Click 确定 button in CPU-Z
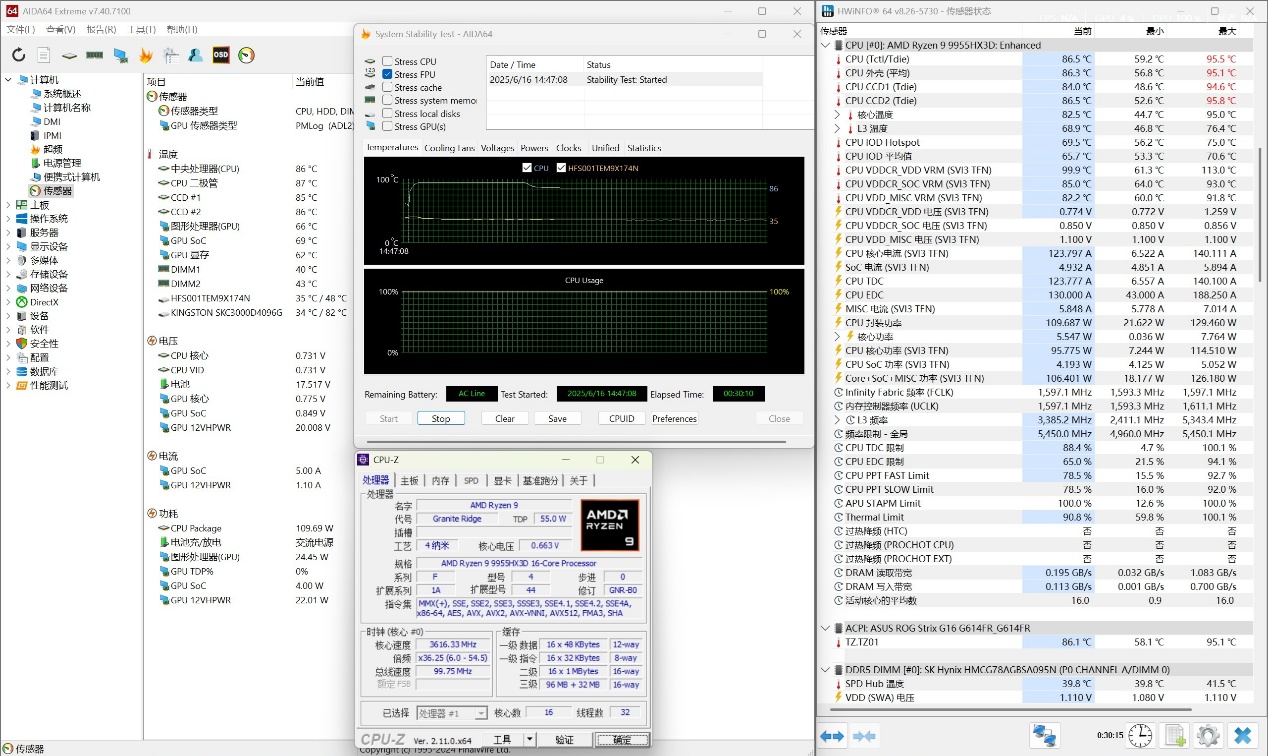The width and height of the screenshot is (1268, 756). coord(622,739)
